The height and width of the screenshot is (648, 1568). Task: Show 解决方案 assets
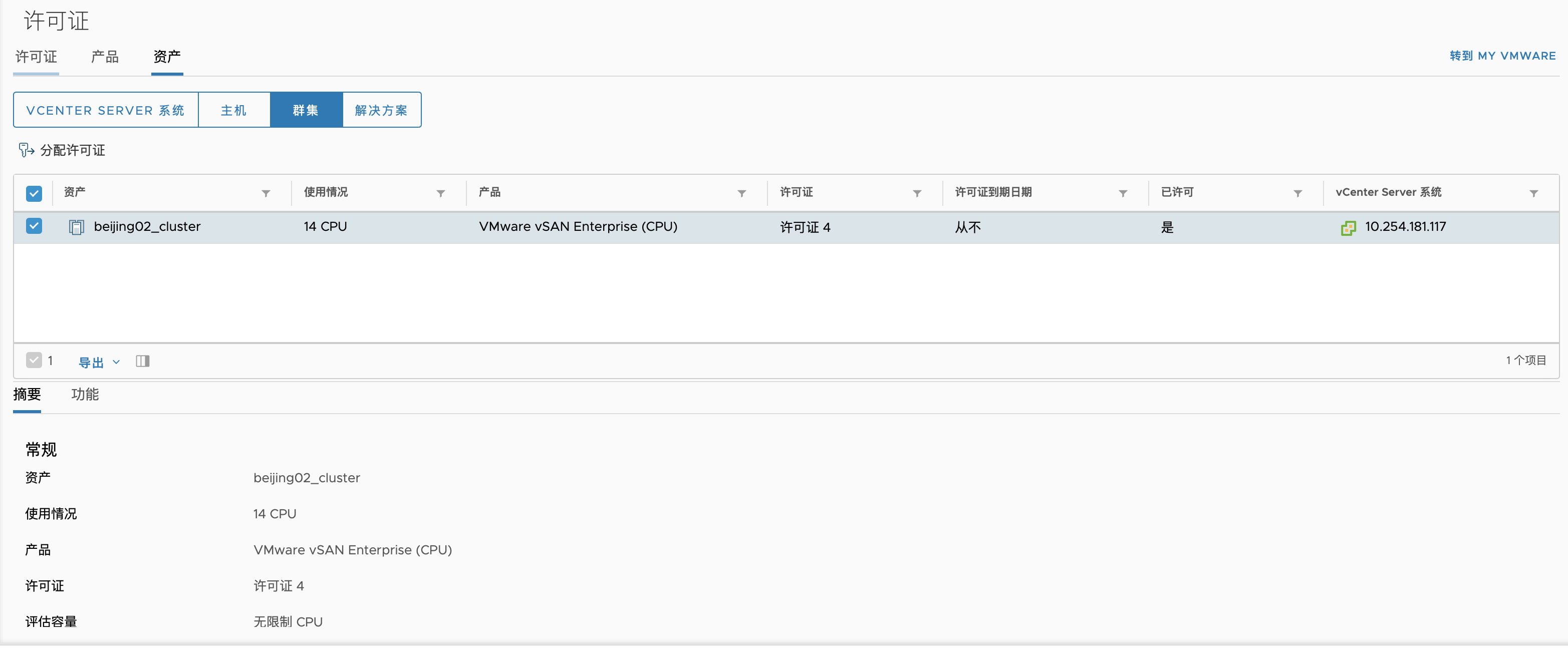382,110
